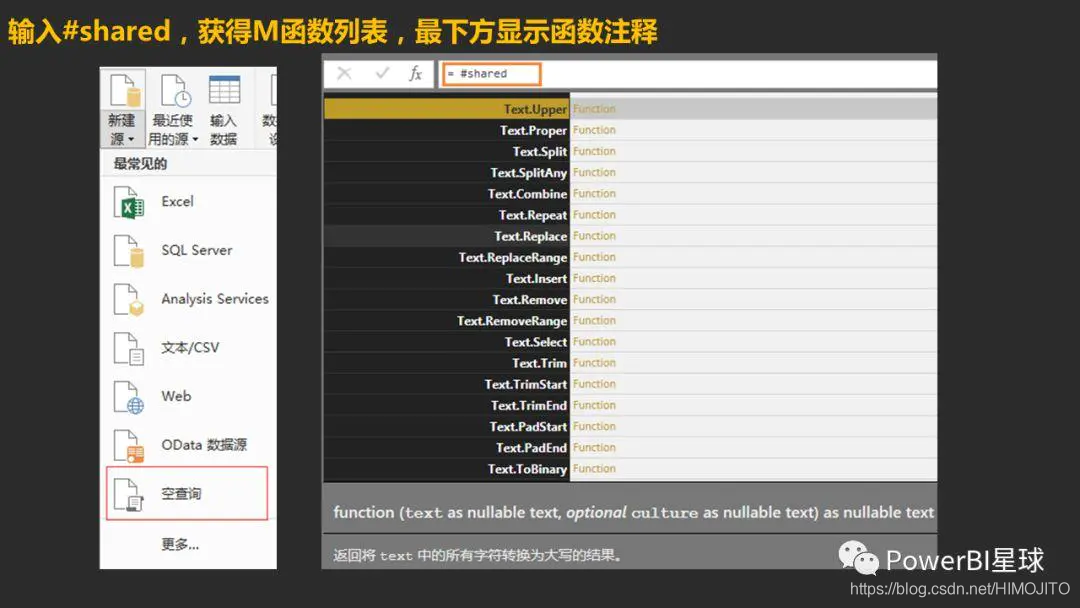Select the Text.Select row name

coord(536,342)
